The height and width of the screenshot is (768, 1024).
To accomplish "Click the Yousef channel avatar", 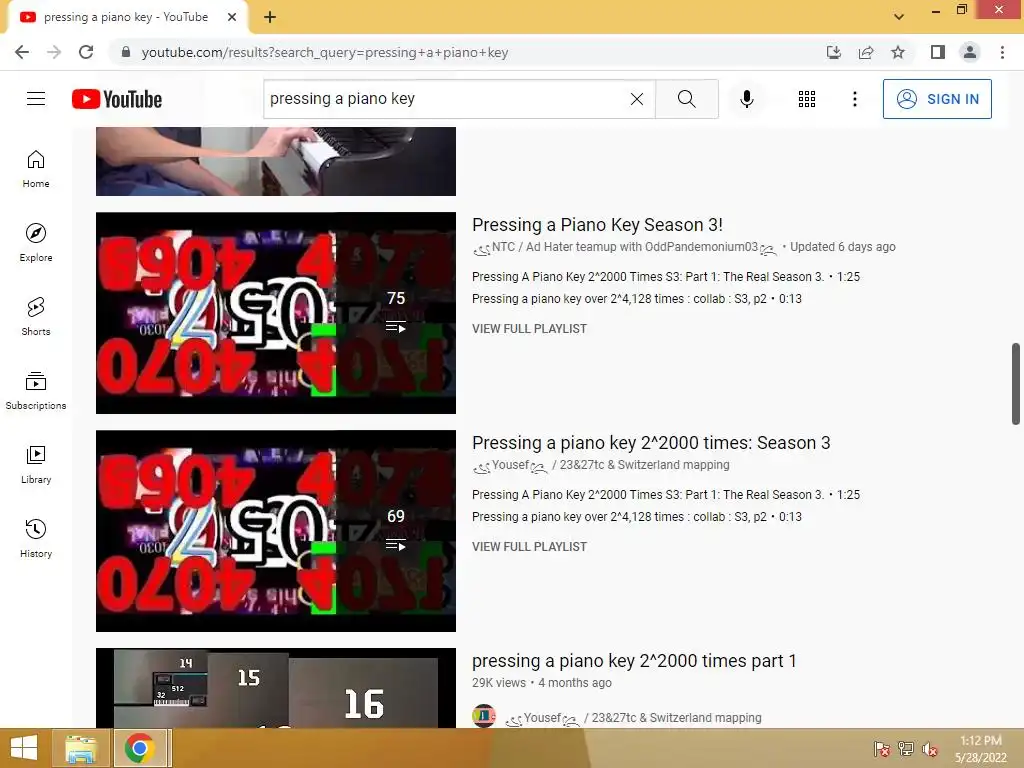I will click(x=484, y=716).
